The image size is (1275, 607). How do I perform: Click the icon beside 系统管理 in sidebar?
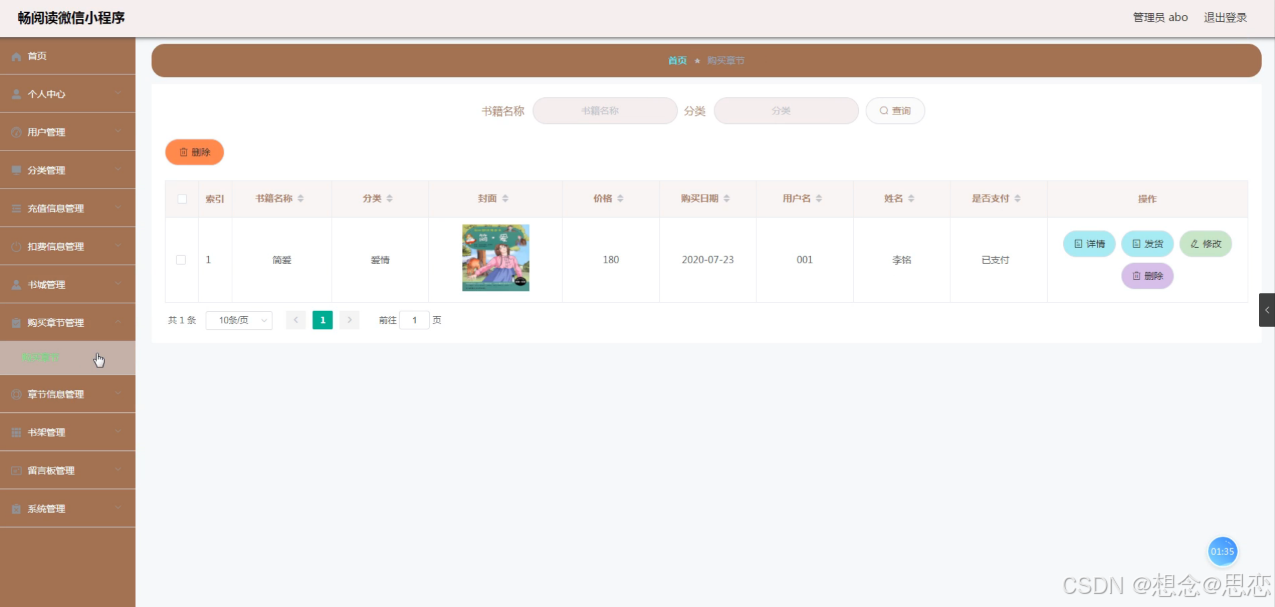[16, 508]
